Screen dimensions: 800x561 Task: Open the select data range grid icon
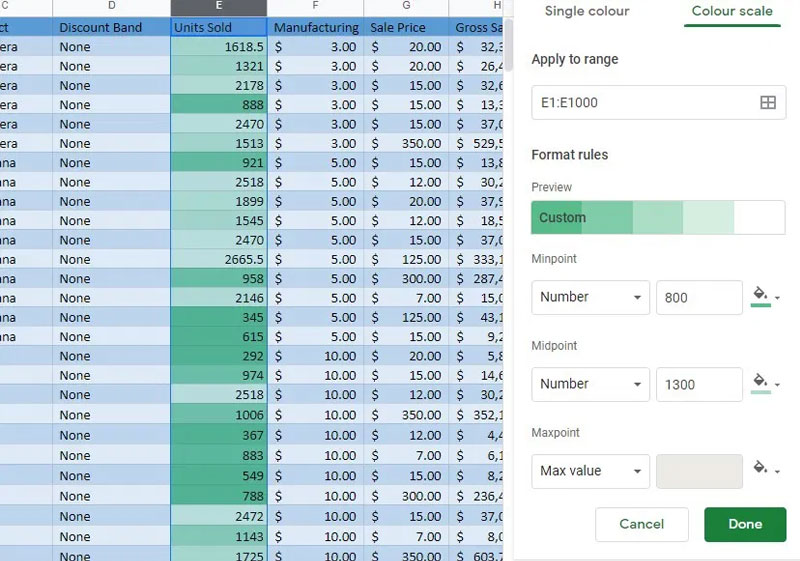[768, 103]
